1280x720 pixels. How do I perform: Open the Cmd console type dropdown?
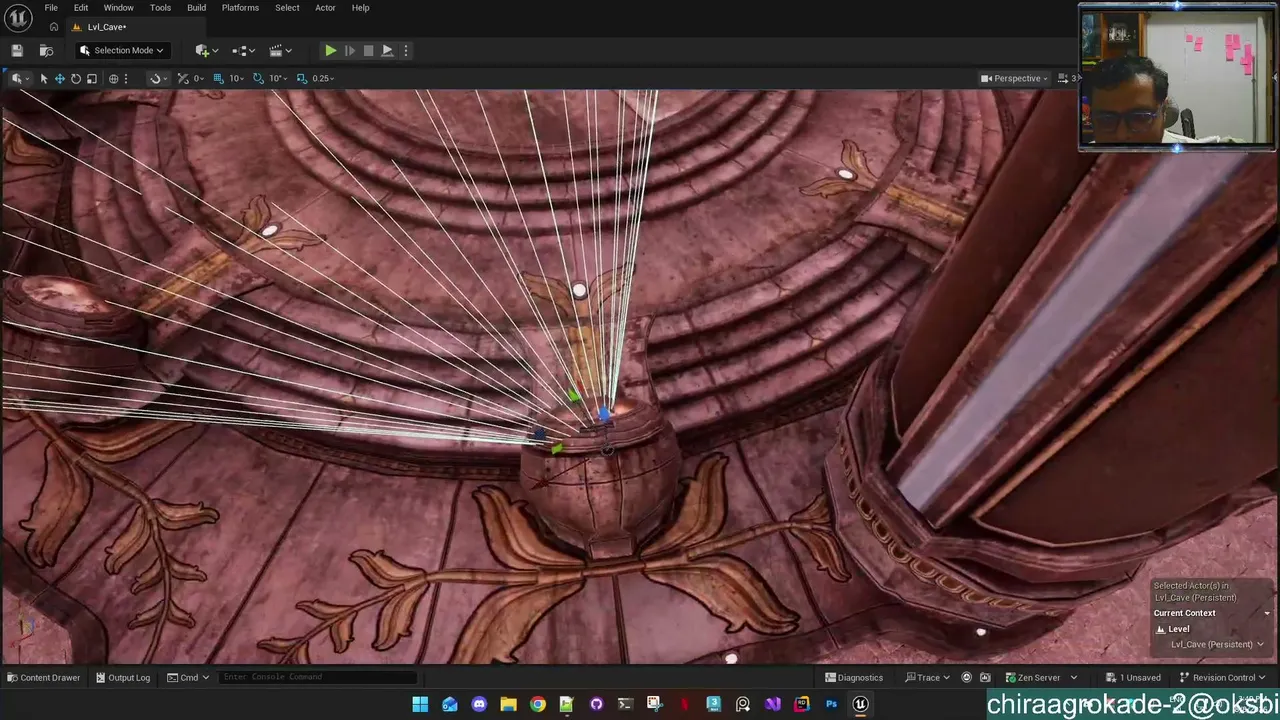pyautogui.click(x=188, y=678)
